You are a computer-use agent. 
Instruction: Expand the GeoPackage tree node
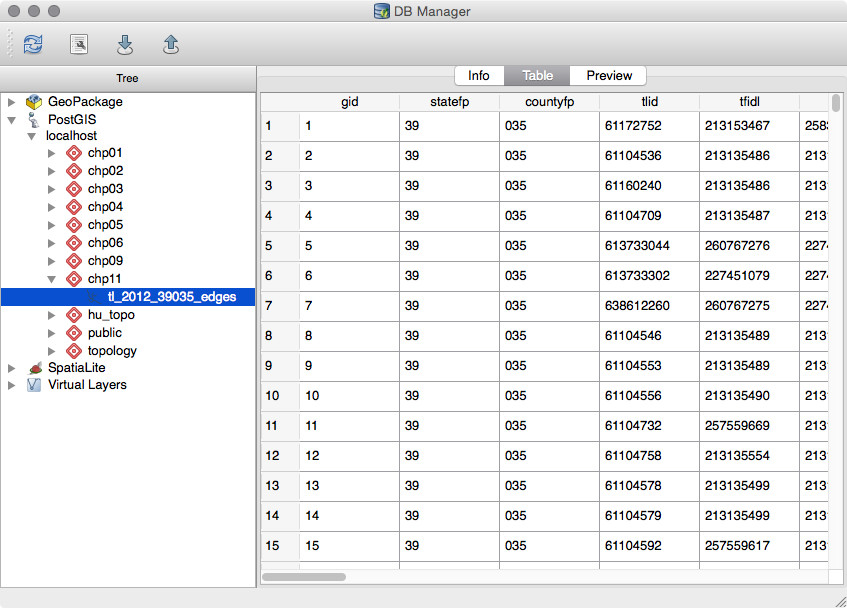pos(12,102)
